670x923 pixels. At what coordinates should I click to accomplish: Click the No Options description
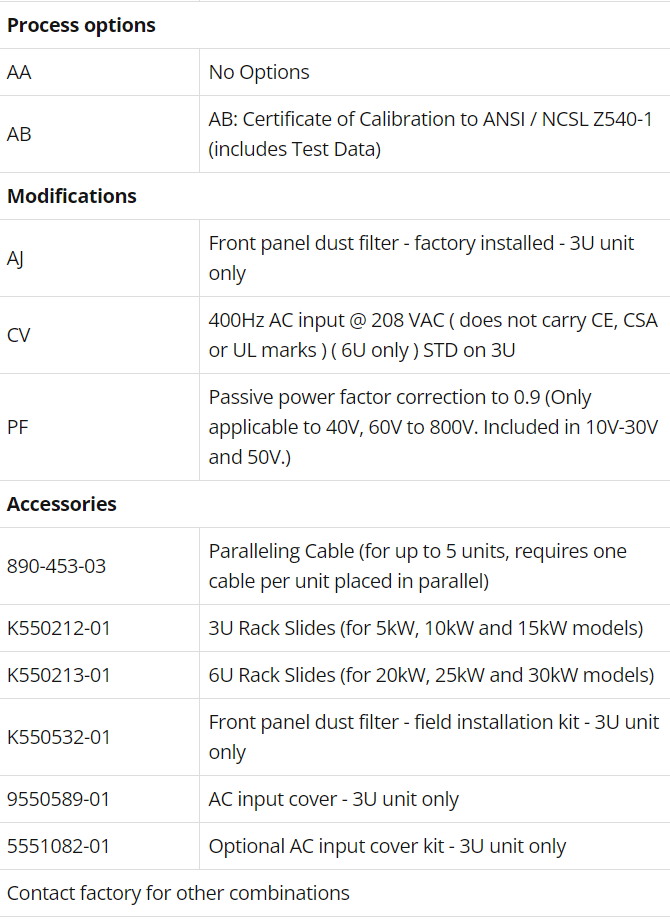point(259,72)
